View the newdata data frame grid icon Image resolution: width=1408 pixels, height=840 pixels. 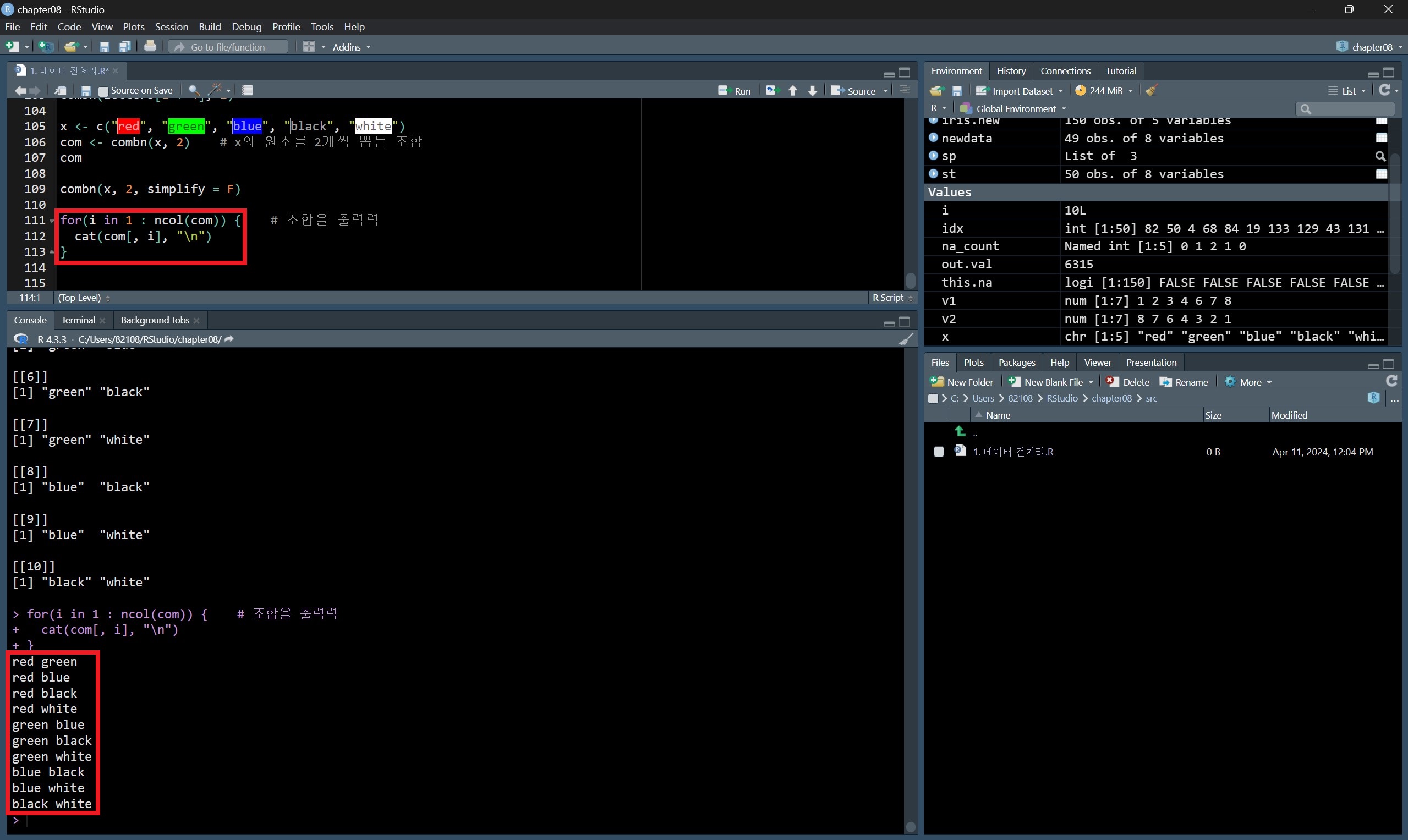coord(1382,138)
